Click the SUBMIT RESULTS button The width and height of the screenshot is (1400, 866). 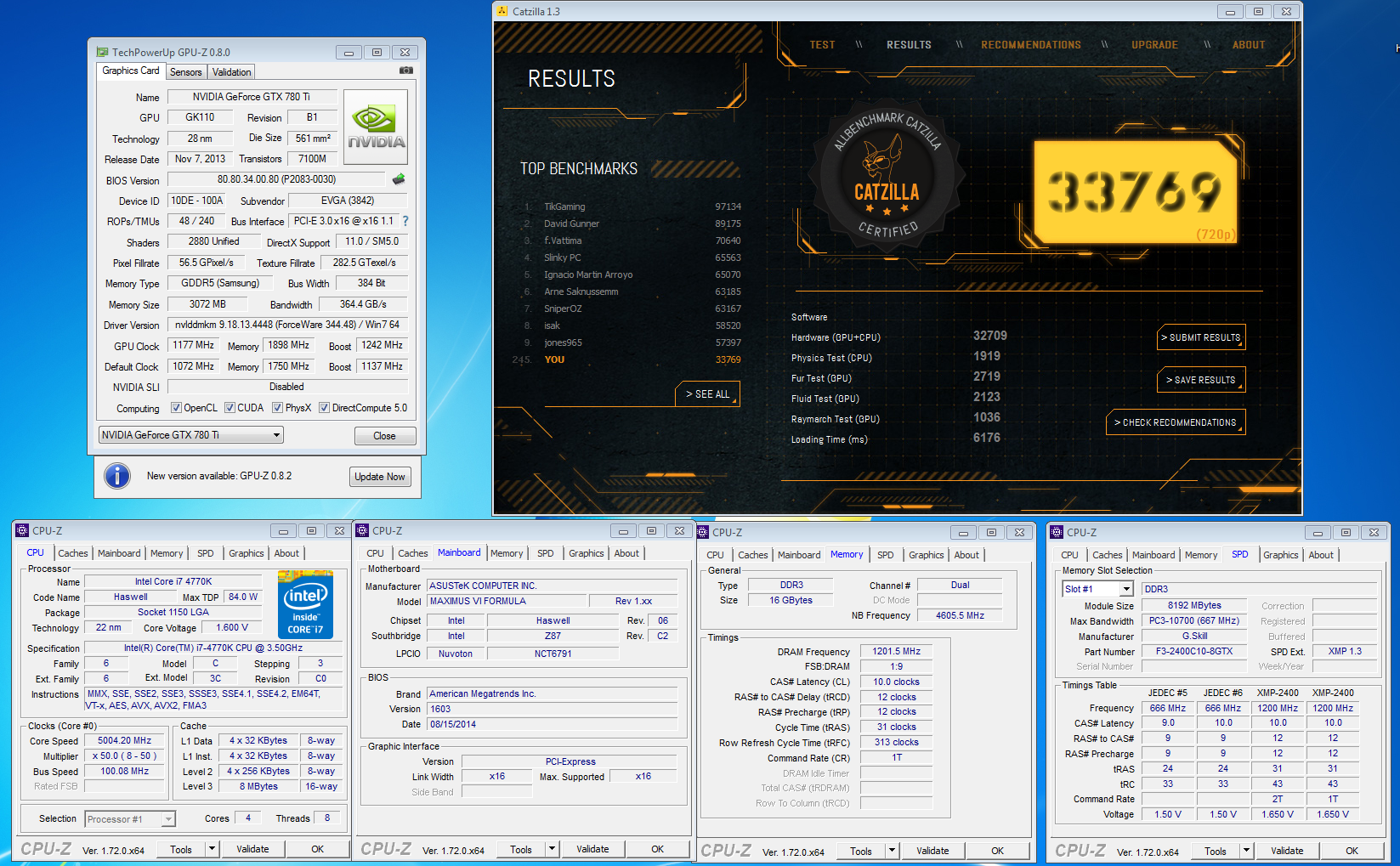click(x=1202, y=337)
